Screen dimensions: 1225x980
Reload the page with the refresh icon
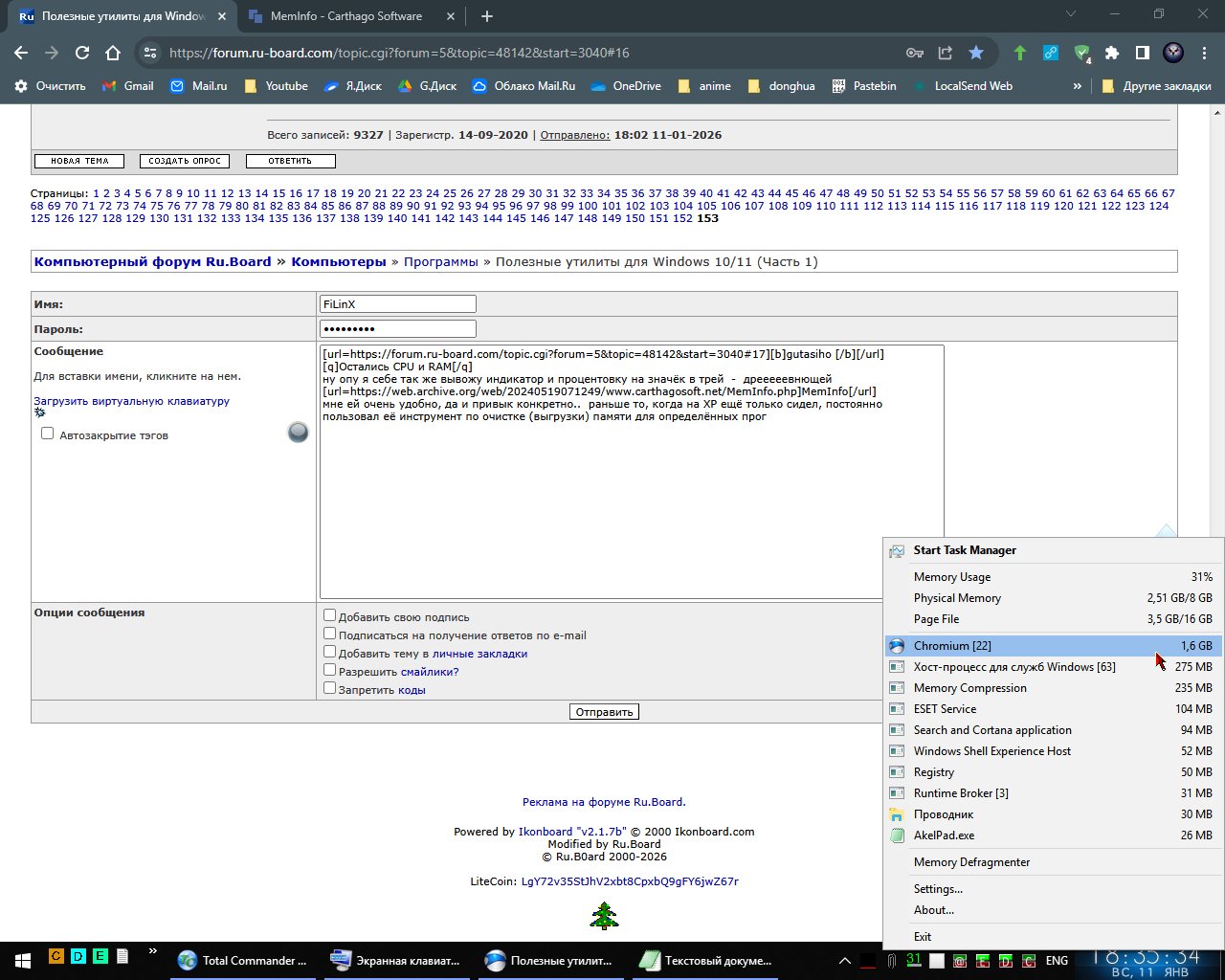82,53
